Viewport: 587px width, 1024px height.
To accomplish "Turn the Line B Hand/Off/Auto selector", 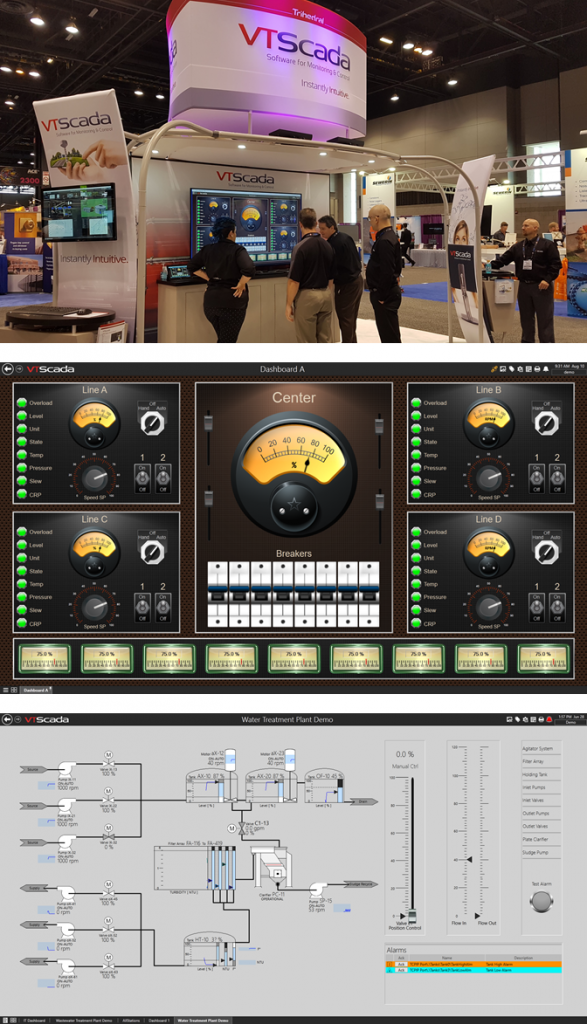I will [546, 423].
